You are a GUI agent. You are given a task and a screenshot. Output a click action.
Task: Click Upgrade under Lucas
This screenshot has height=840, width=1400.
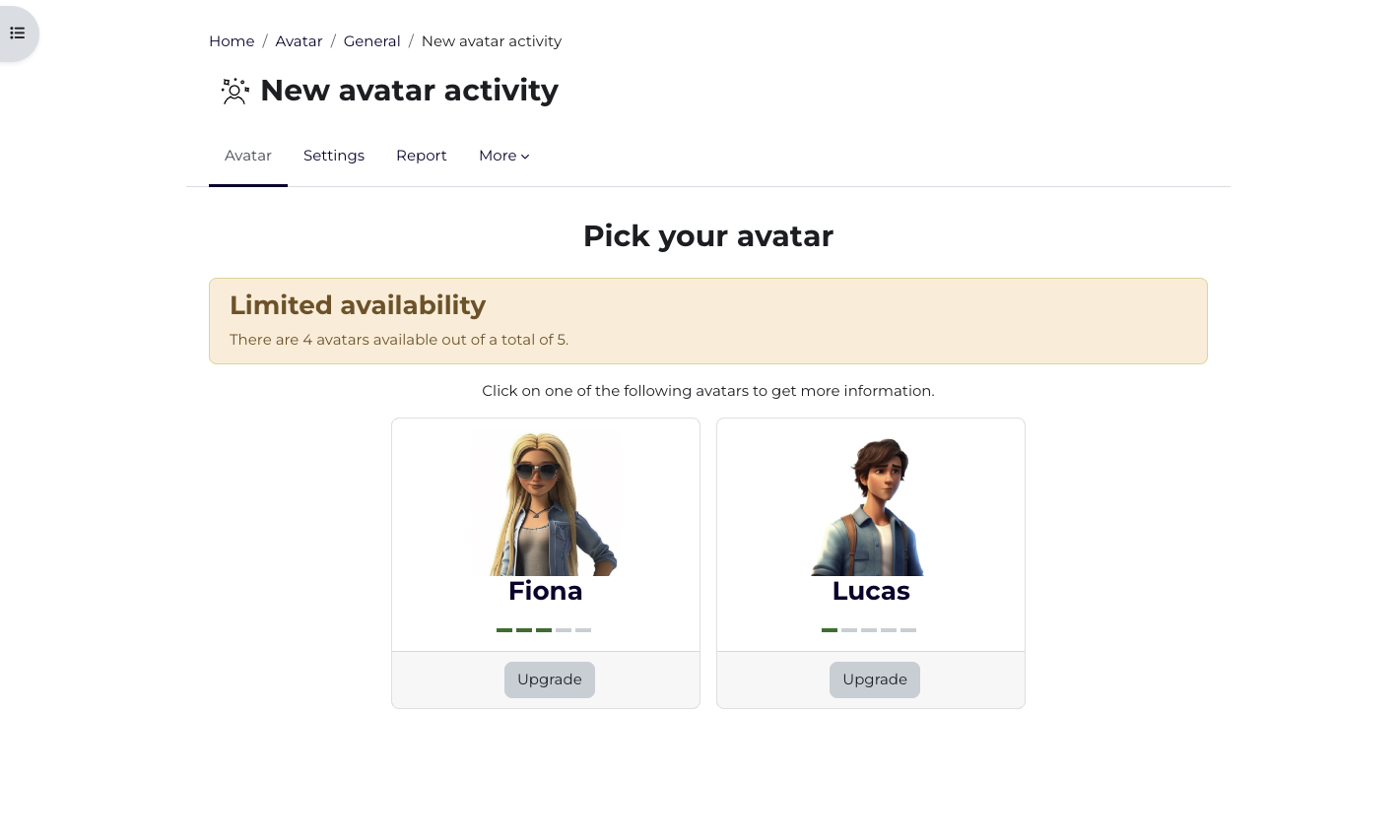tap(874, 679)
